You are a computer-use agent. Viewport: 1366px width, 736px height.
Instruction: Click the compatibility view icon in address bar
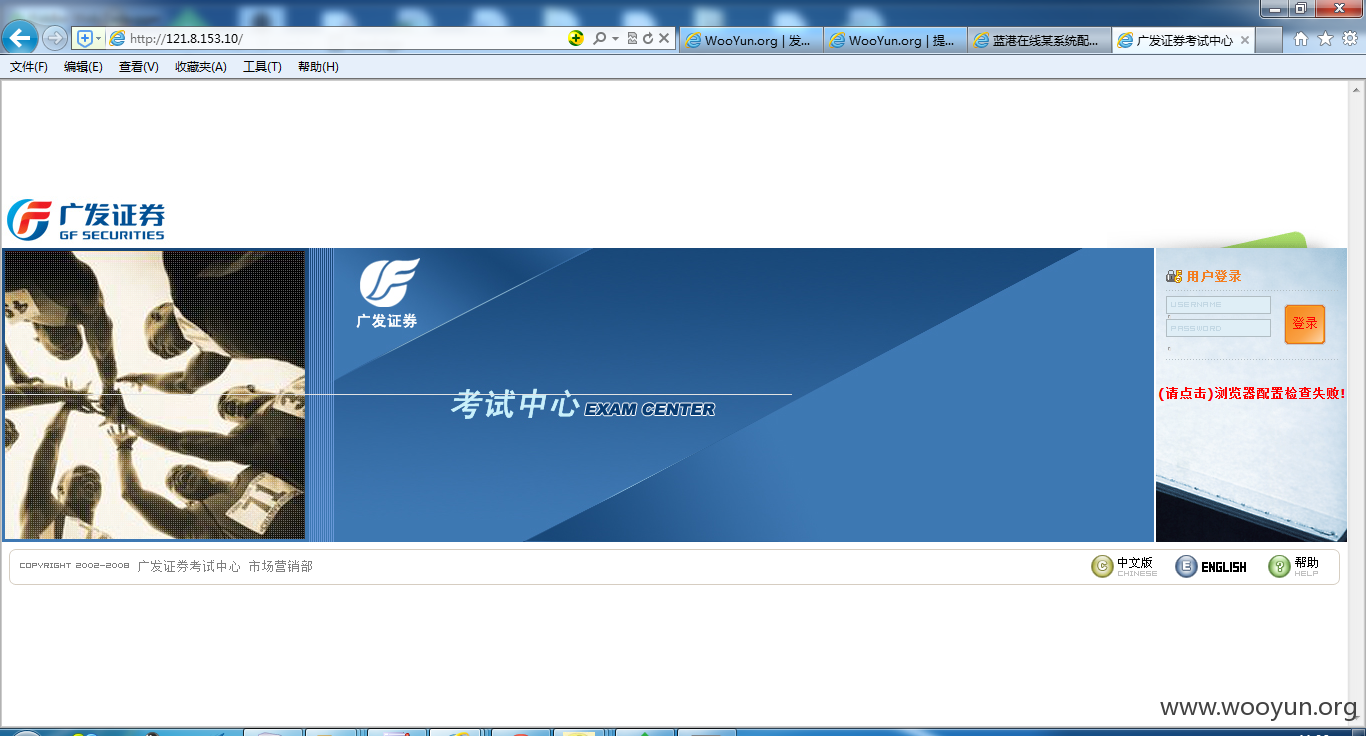pos(632,38)
